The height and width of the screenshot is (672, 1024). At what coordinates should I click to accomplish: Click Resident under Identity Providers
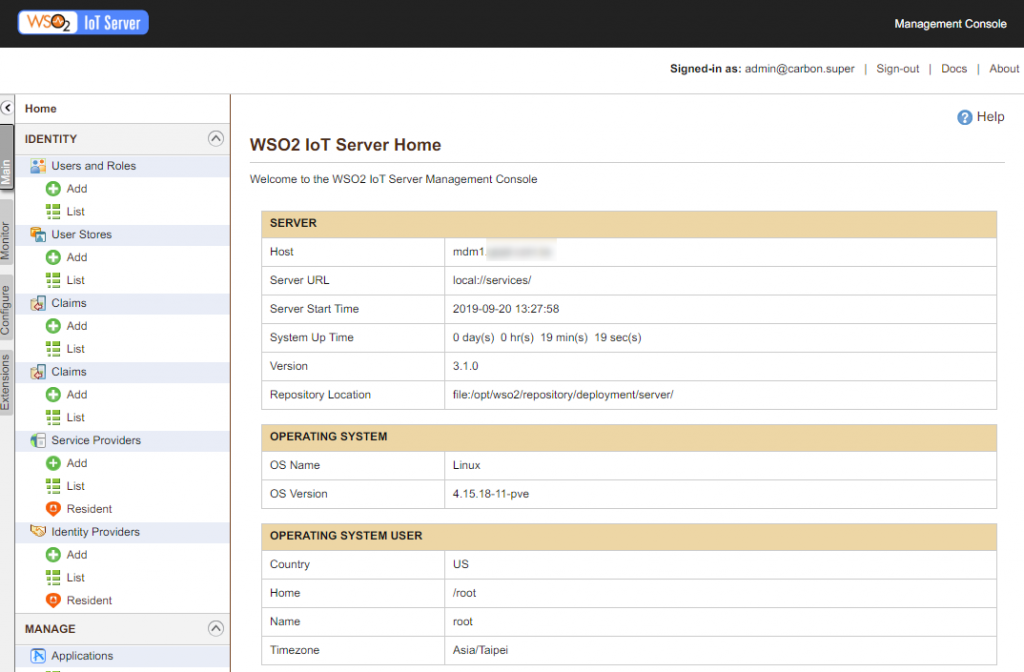(89, 600)
